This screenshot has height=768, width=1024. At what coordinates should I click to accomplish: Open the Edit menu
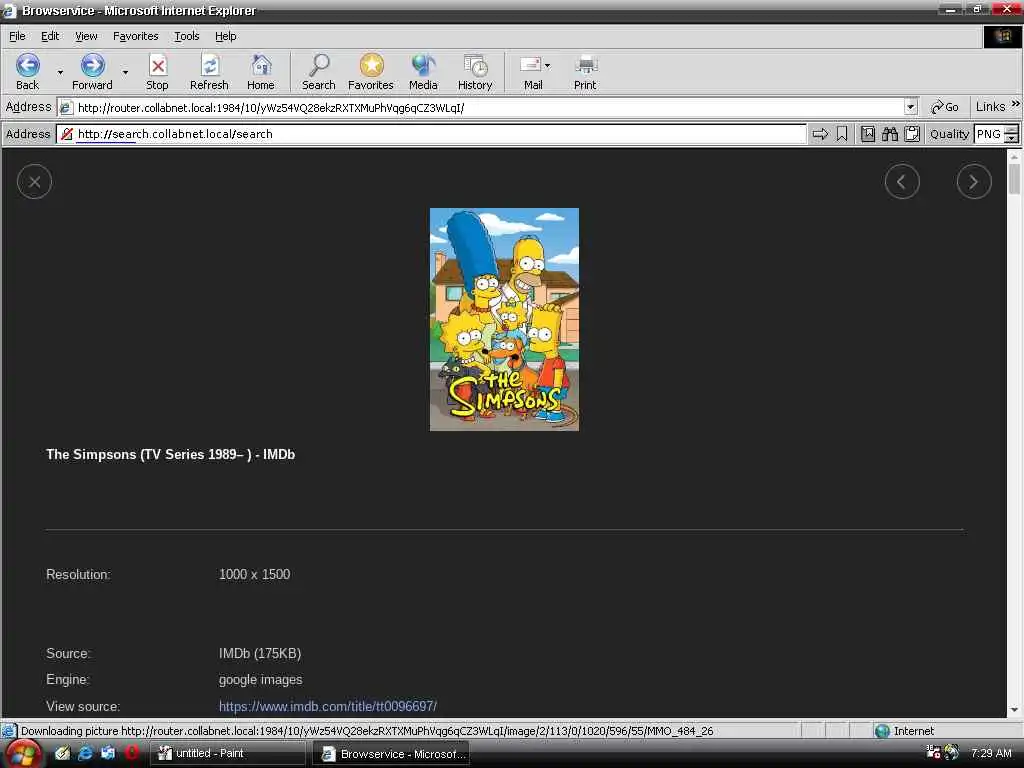50,36
